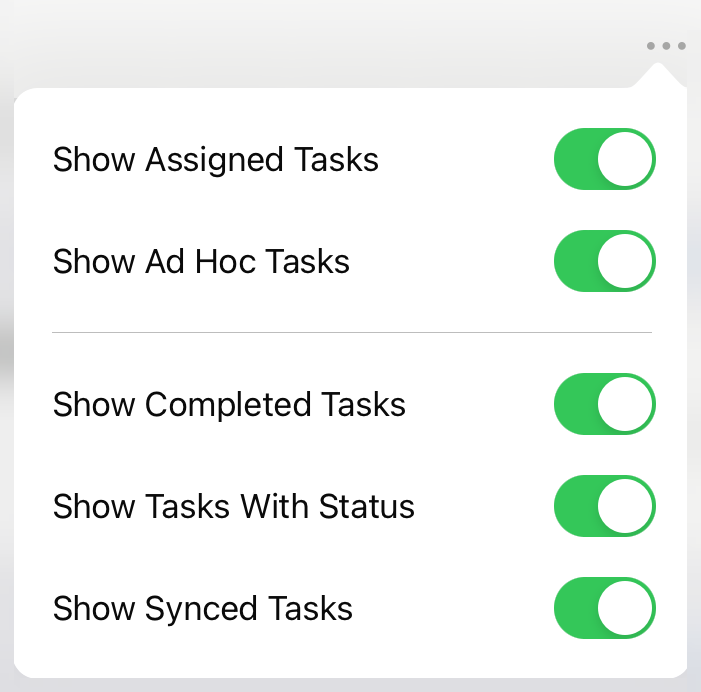Tap the white knob of the Ad Hoc switch

pyautogui.click(x=625, y=261)
